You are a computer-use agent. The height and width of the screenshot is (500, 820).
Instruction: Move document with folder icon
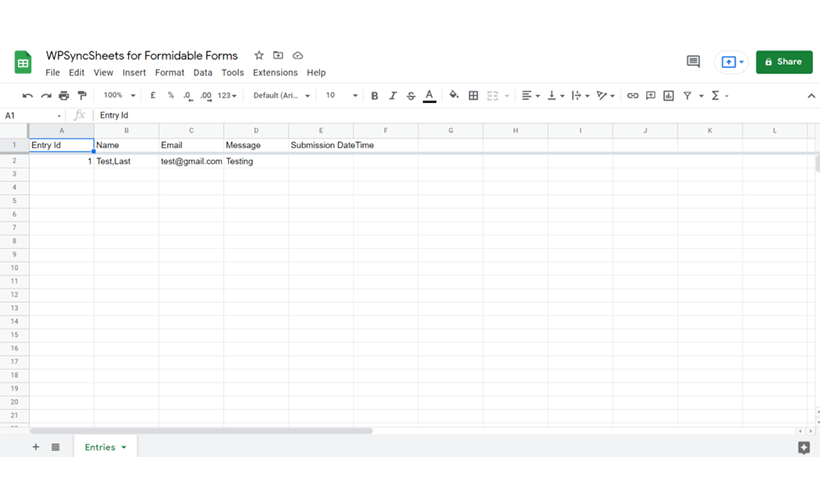[278, 55]
